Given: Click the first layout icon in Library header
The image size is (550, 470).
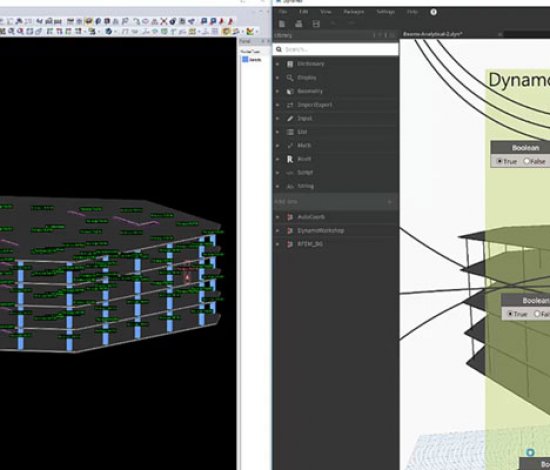Looking at the screenshot, I should point(374,35).
